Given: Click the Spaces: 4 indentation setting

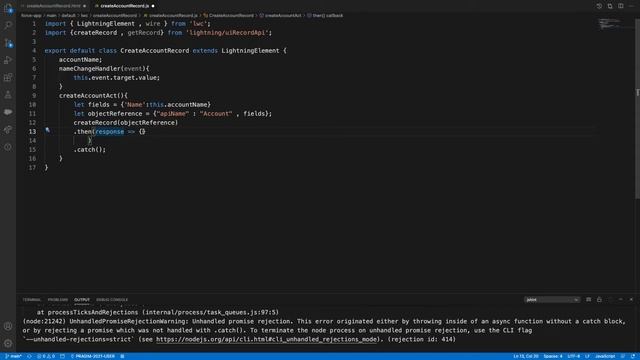Looking at the screenshot, I should tap(553, 356).
